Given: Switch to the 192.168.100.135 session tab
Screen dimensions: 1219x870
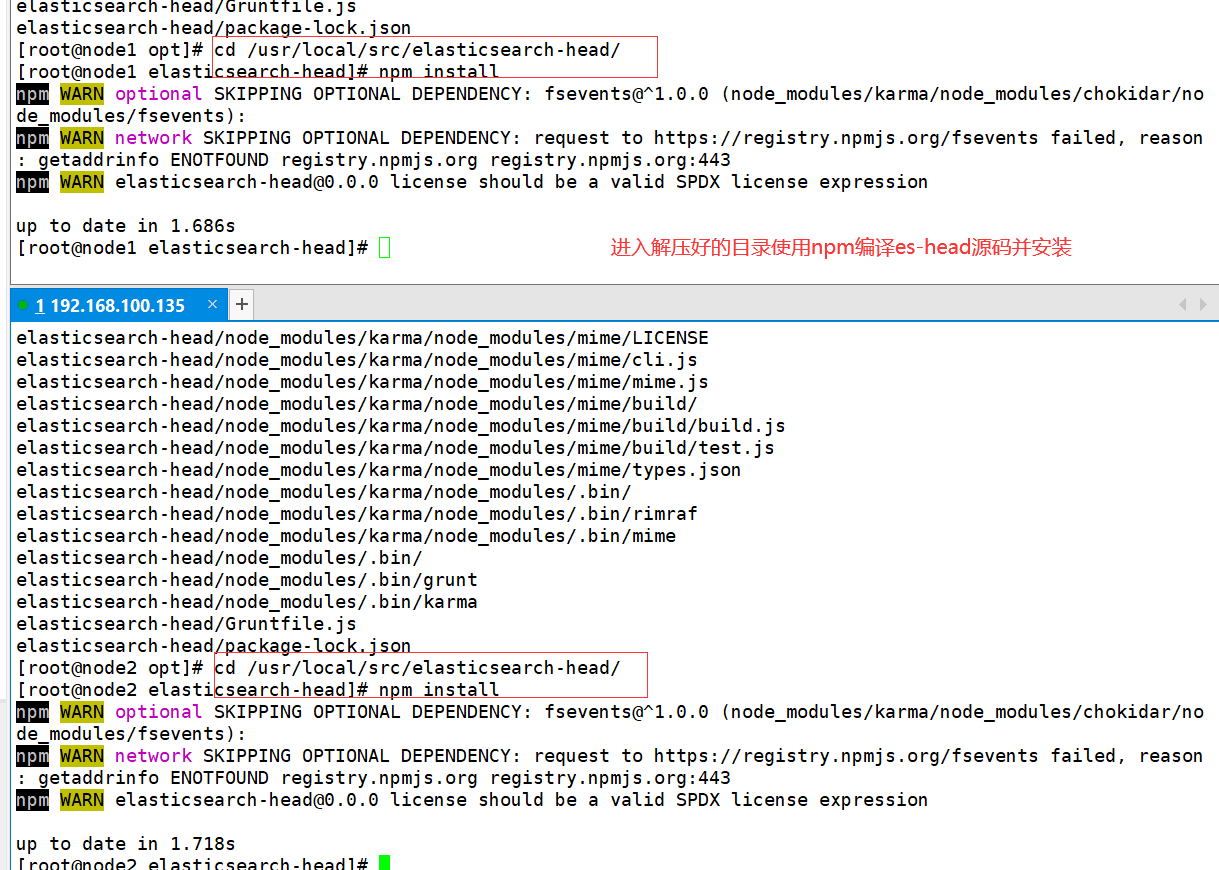Looking at the screenshot, I should pos(118,305).
